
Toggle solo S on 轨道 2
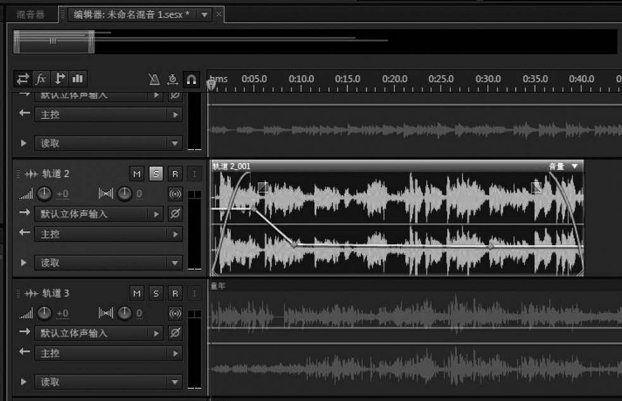(x=156, y=173)
